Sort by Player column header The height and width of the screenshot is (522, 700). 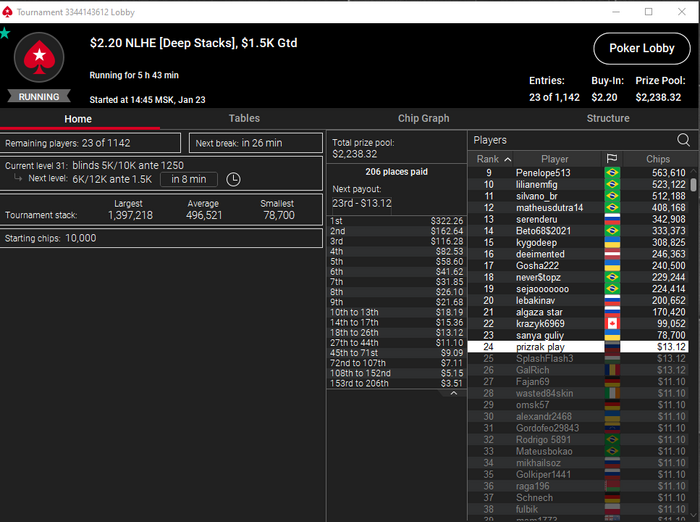(555, 159)
